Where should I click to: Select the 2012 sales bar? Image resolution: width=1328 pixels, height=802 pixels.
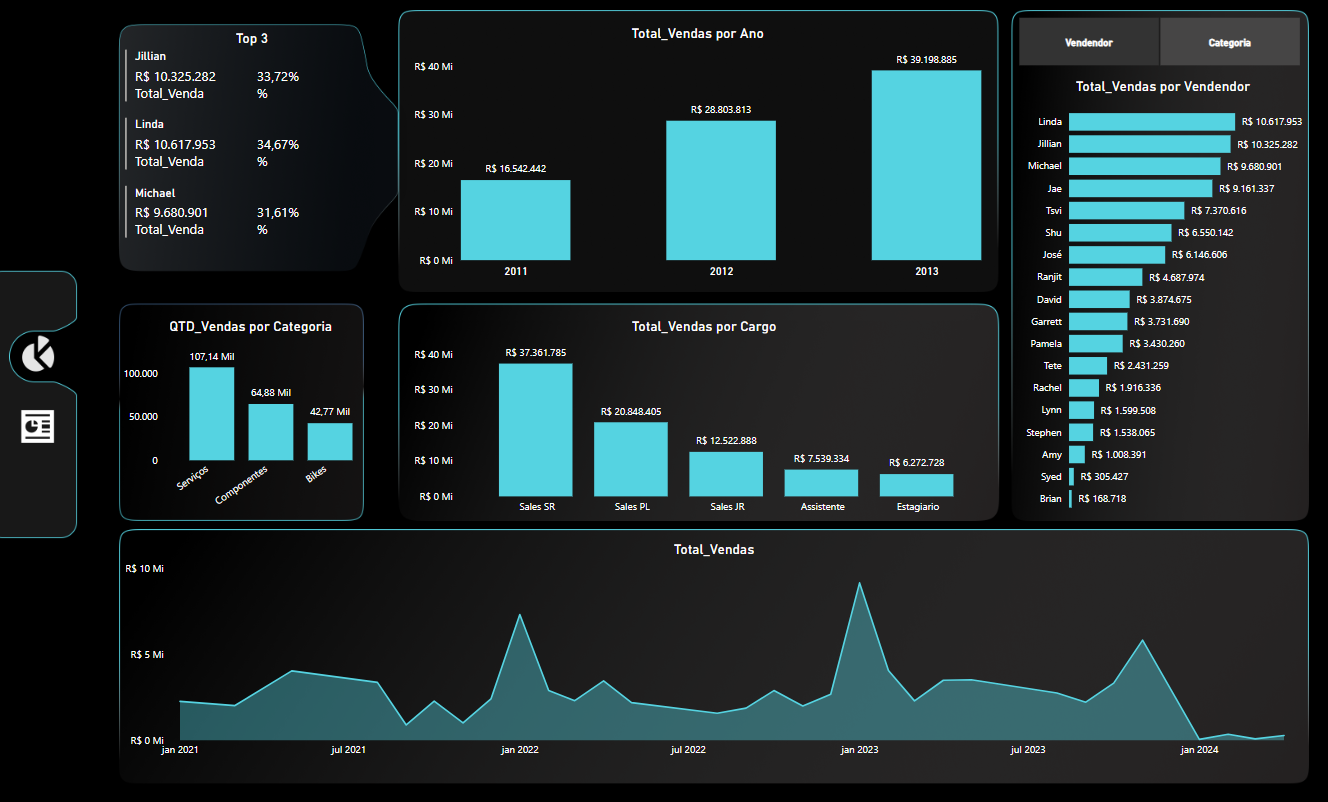721,190
